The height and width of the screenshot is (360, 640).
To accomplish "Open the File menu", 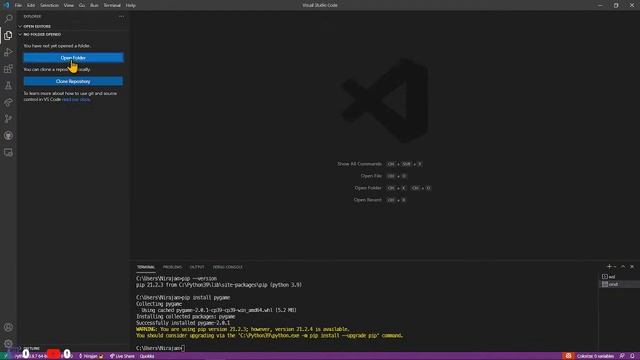I will pyautogui.click(x=18, y=5).
